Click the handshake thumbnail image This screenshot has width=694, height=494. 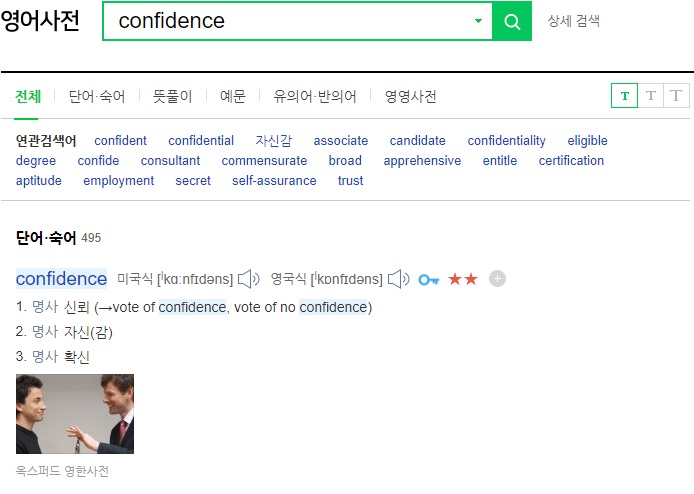point(75,414)
